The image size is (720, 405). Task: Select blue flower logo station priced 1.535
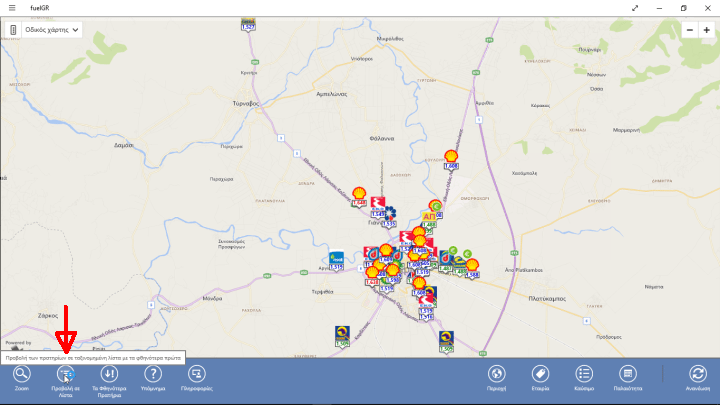point(390,217)
